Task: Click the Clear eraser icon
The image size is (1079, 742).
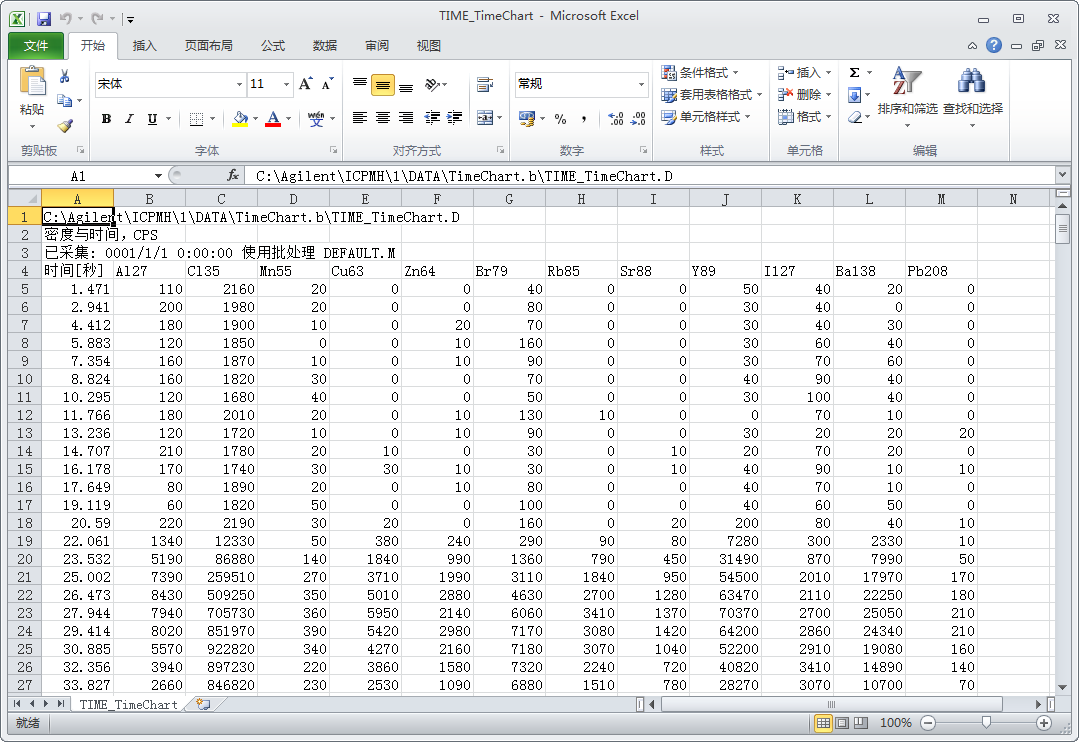Action: click(x=855, y=117)
